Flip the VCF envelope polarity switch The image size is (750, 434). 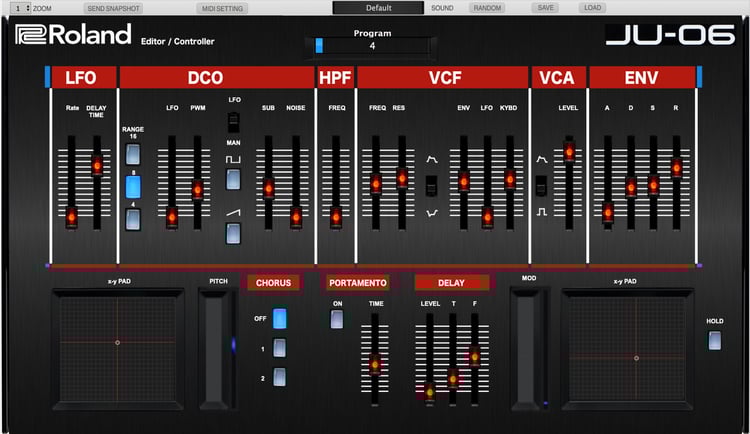point(431,186)
